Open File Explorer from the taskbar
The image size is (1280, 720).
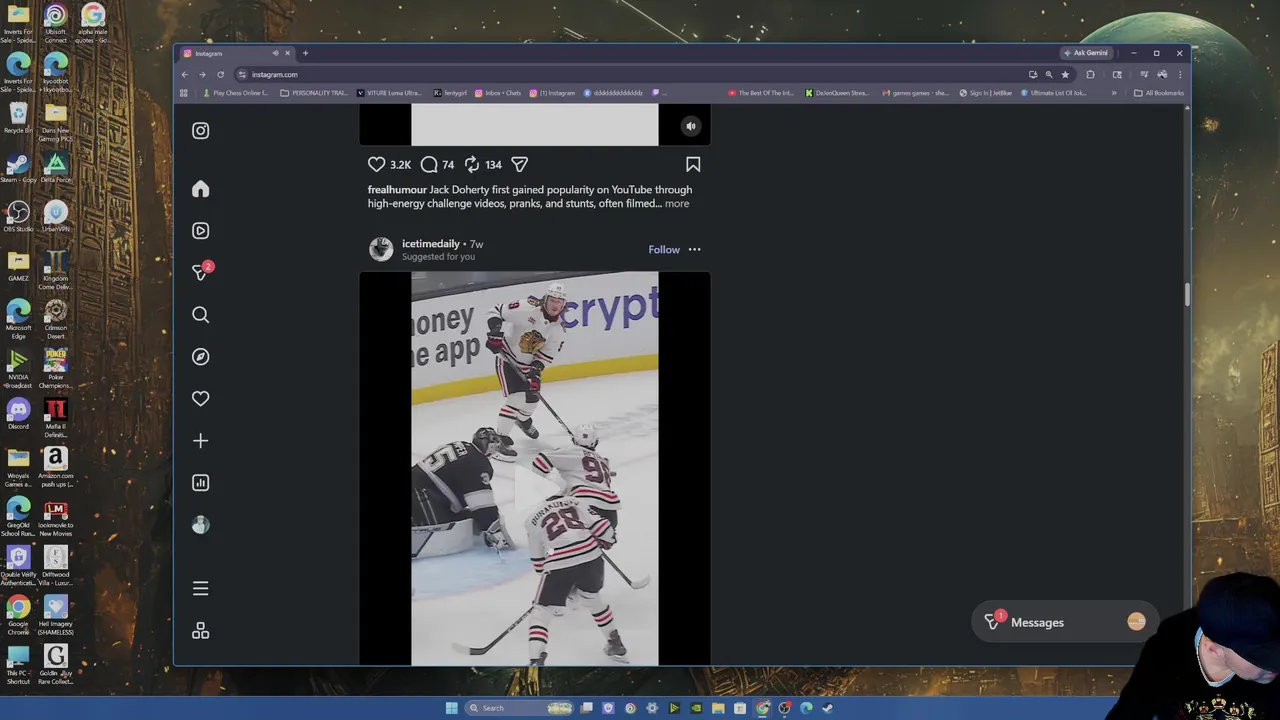click(719, 708)
